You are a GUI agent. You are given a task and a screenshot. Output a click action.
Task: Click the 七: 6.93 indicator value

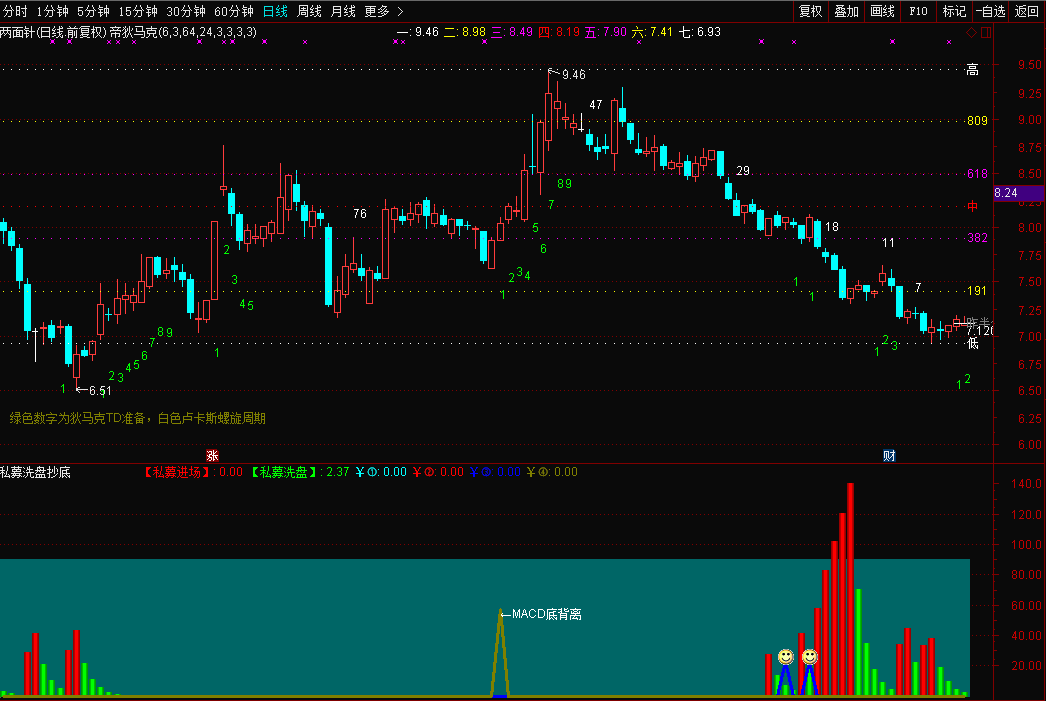point(700,32)
